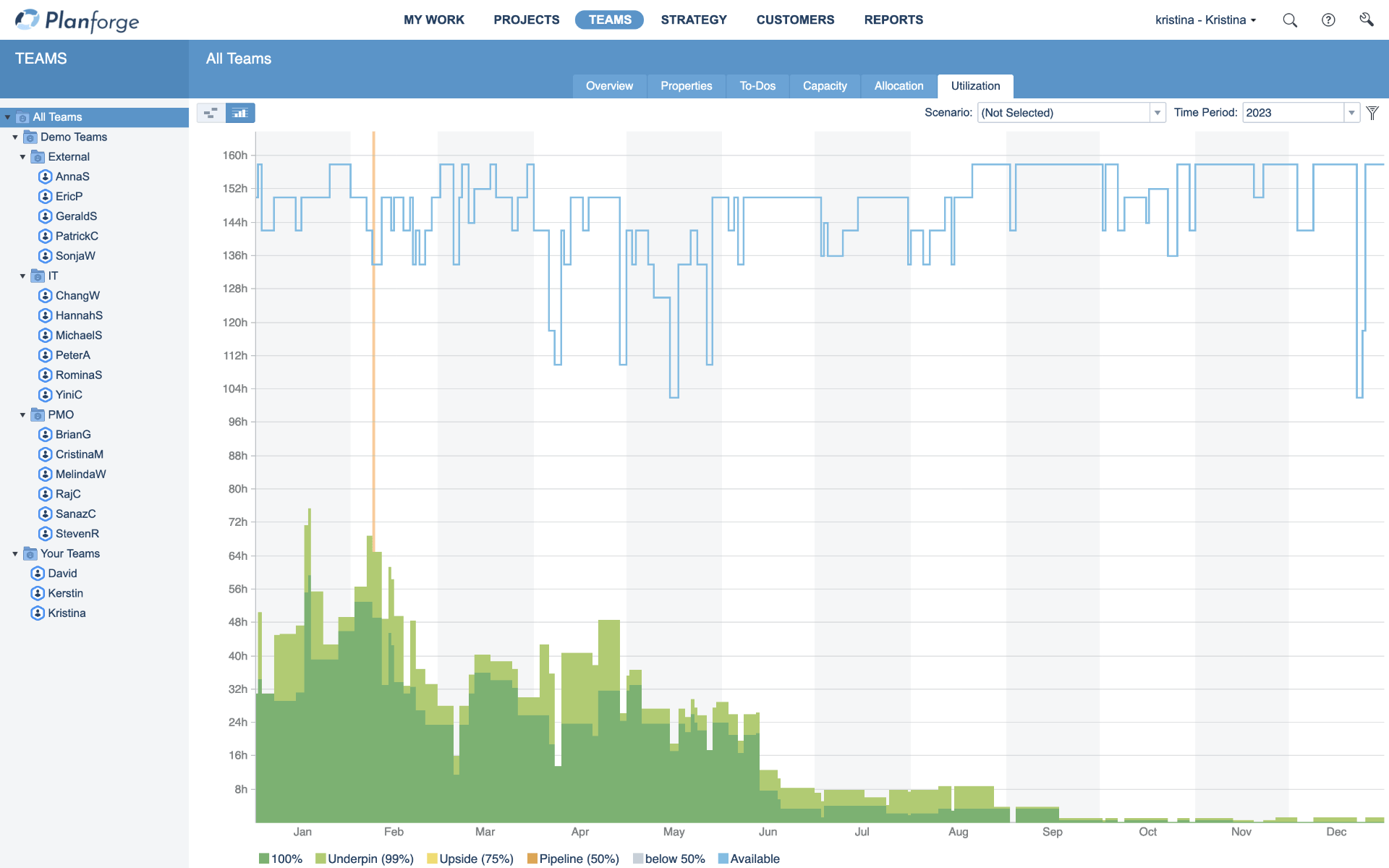
Task: Click the AnnaS person icon
Action: 46,176
